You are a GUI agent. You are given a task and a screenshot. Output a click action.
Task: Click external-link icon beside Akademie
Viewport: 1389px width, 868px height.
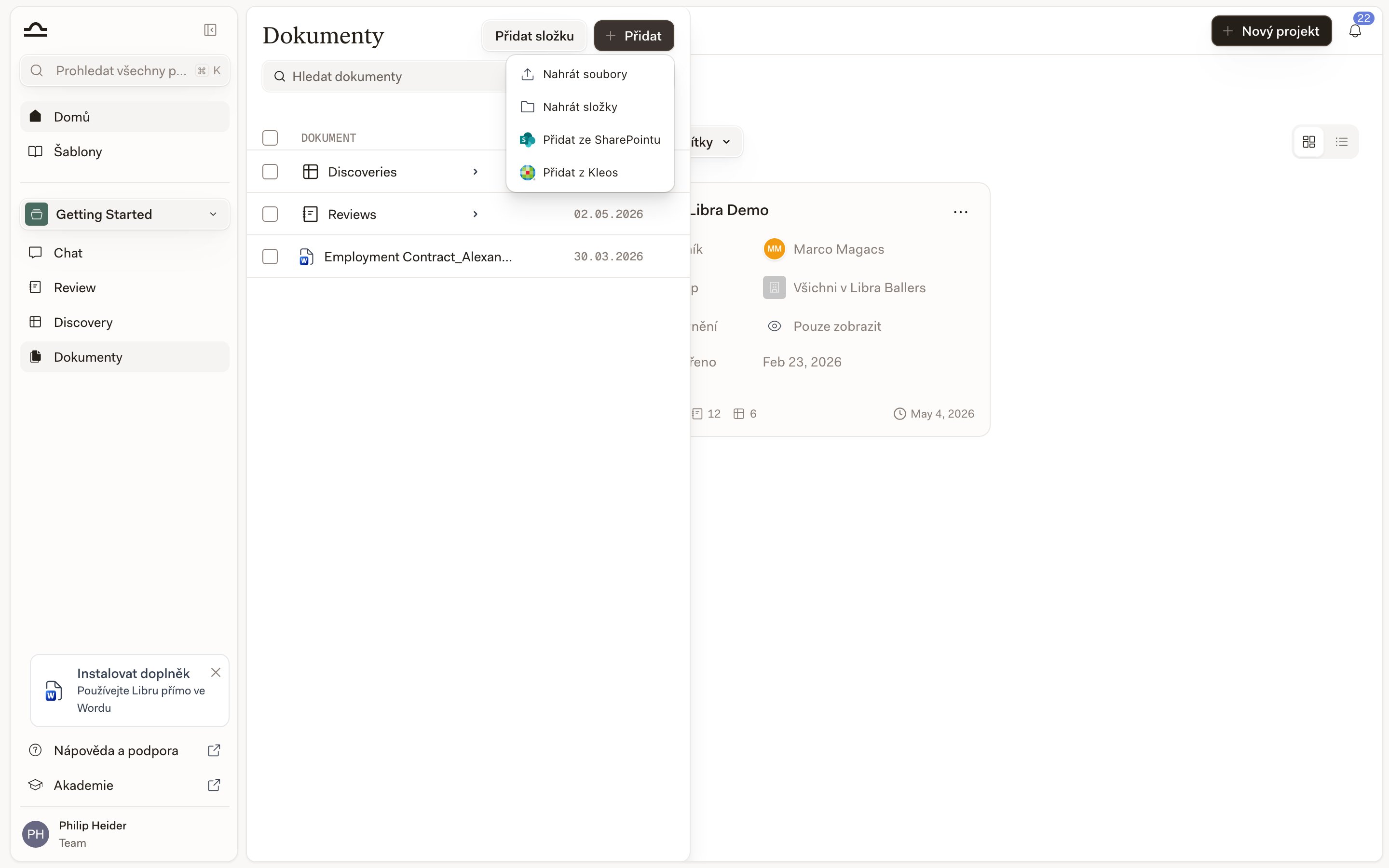(214, 785)
